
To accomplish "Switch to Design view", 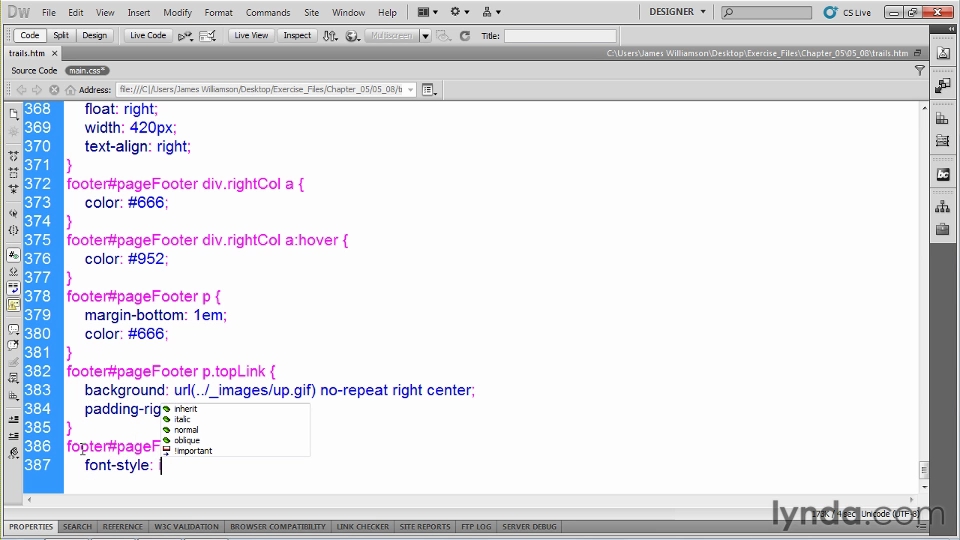I will click(94, 36).
